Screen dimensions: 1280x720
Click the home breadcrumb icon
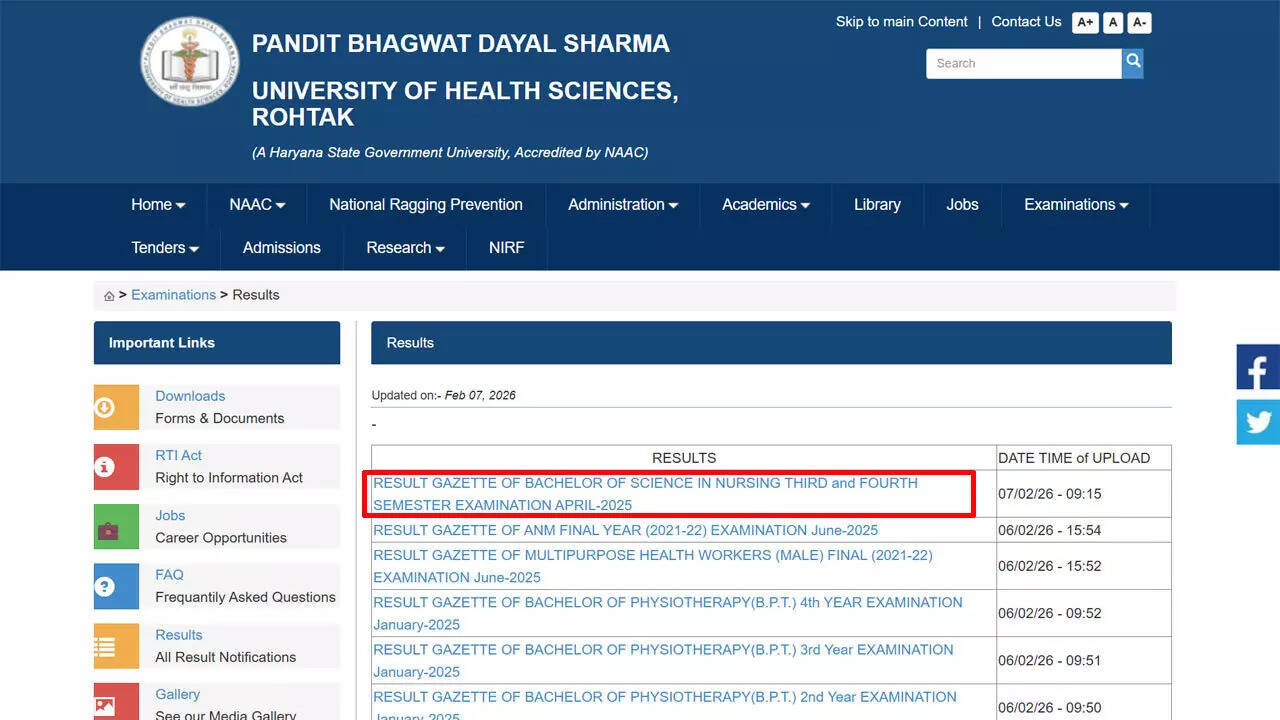point(109,296)
